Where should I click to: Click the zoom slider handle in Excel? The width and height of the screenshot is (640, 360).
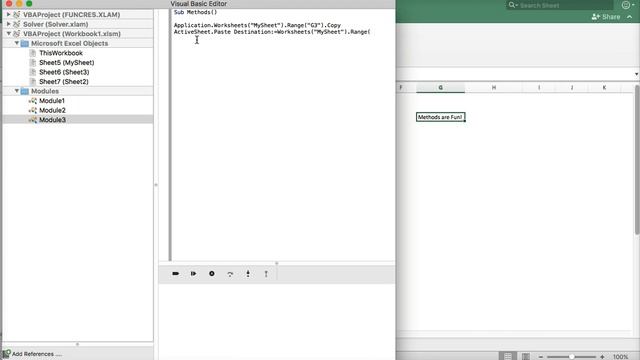coord(572,357)
